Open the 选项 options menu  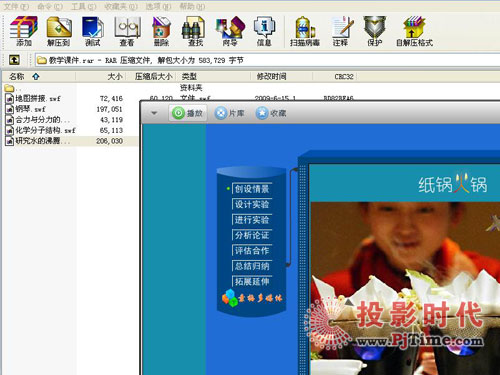click(x=158, y=6)
